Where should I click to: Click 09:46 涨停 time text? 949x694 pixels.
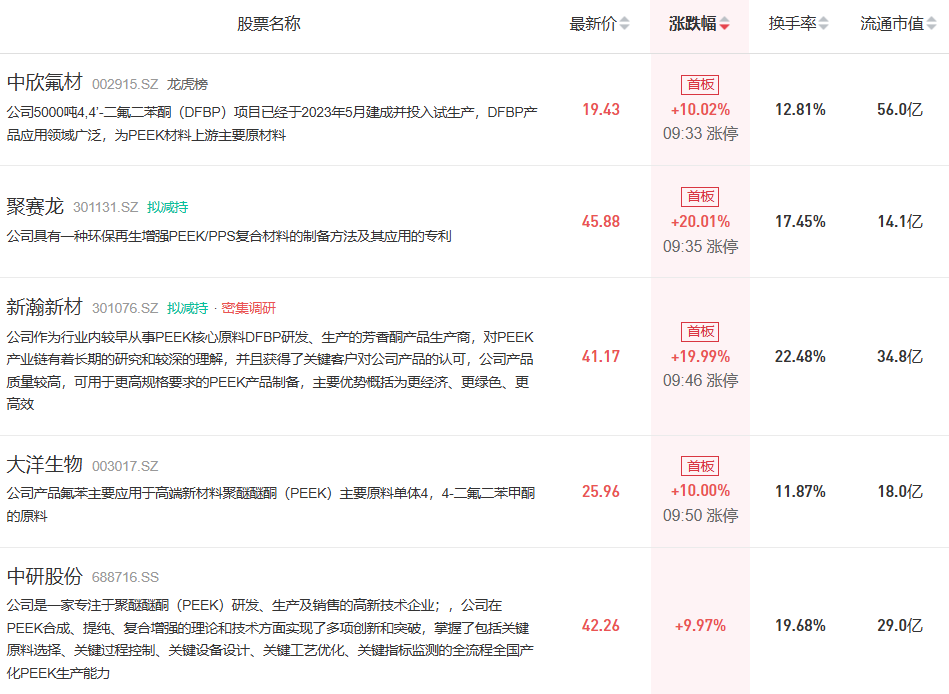point(700,381)
